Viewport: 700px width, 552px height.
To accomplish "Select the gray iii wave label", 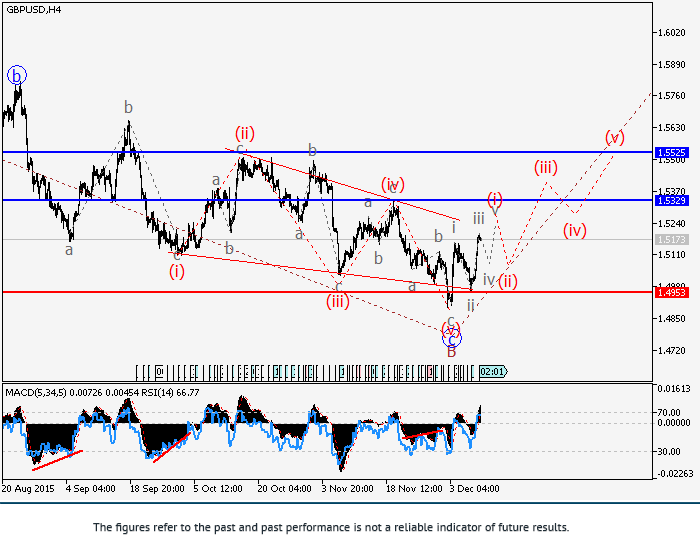I will (x=479, y=218).
